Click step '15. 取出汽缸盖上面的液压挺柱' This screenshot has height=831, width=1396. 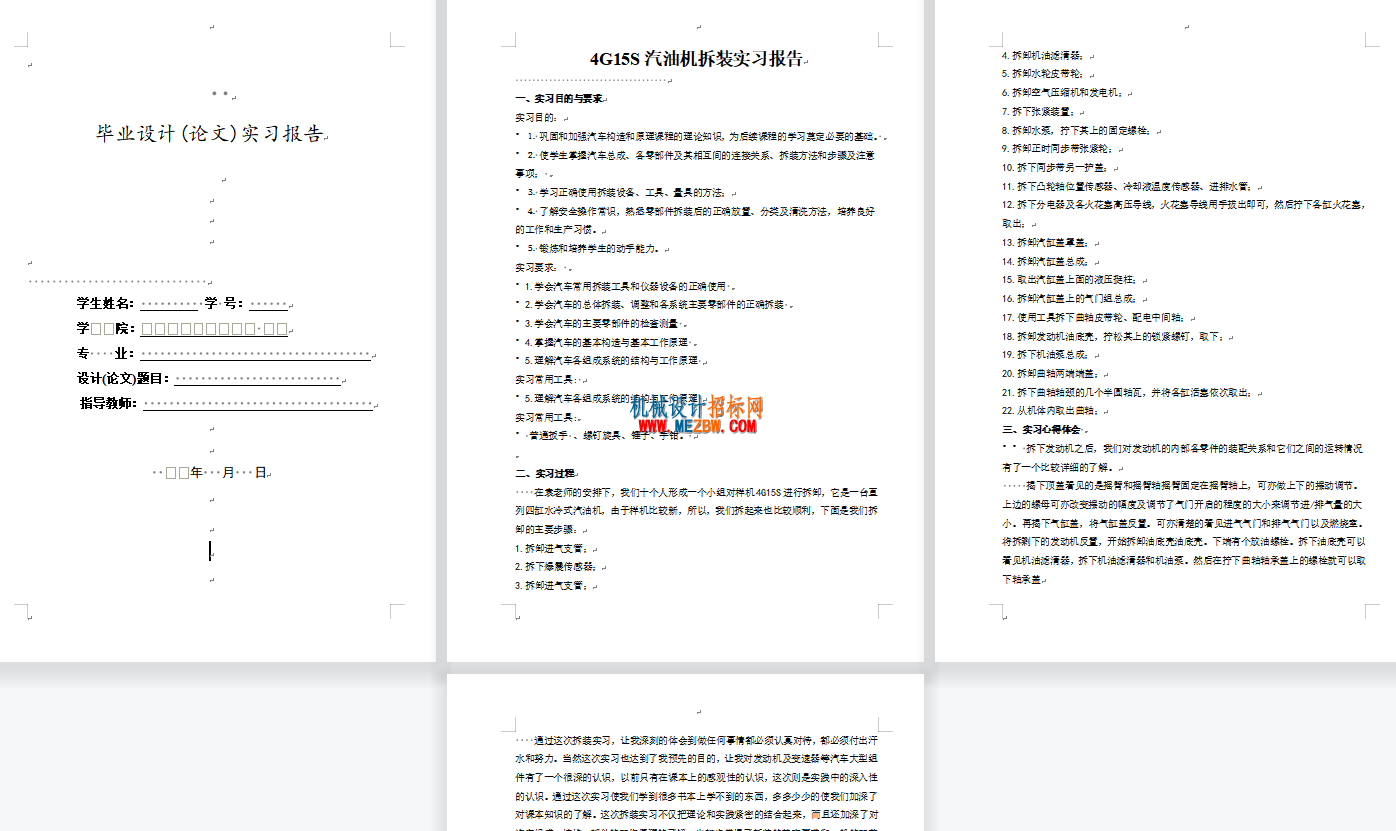coord(1069,279)
